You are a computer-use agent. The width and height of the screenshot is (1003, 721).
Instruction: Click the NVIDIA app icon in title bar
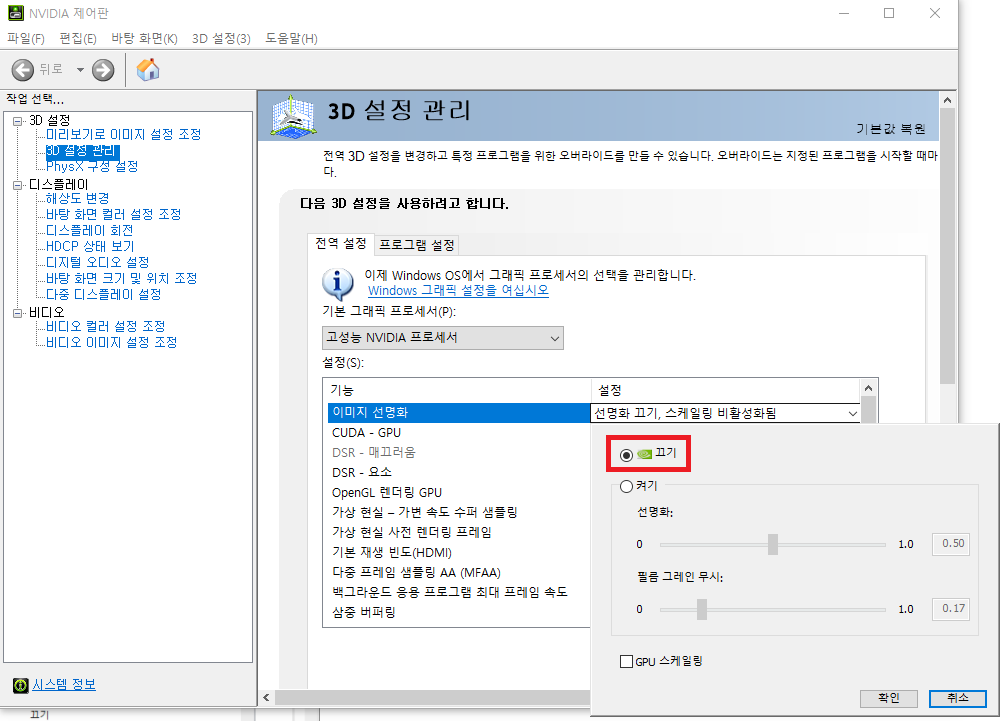coord(15,13)
